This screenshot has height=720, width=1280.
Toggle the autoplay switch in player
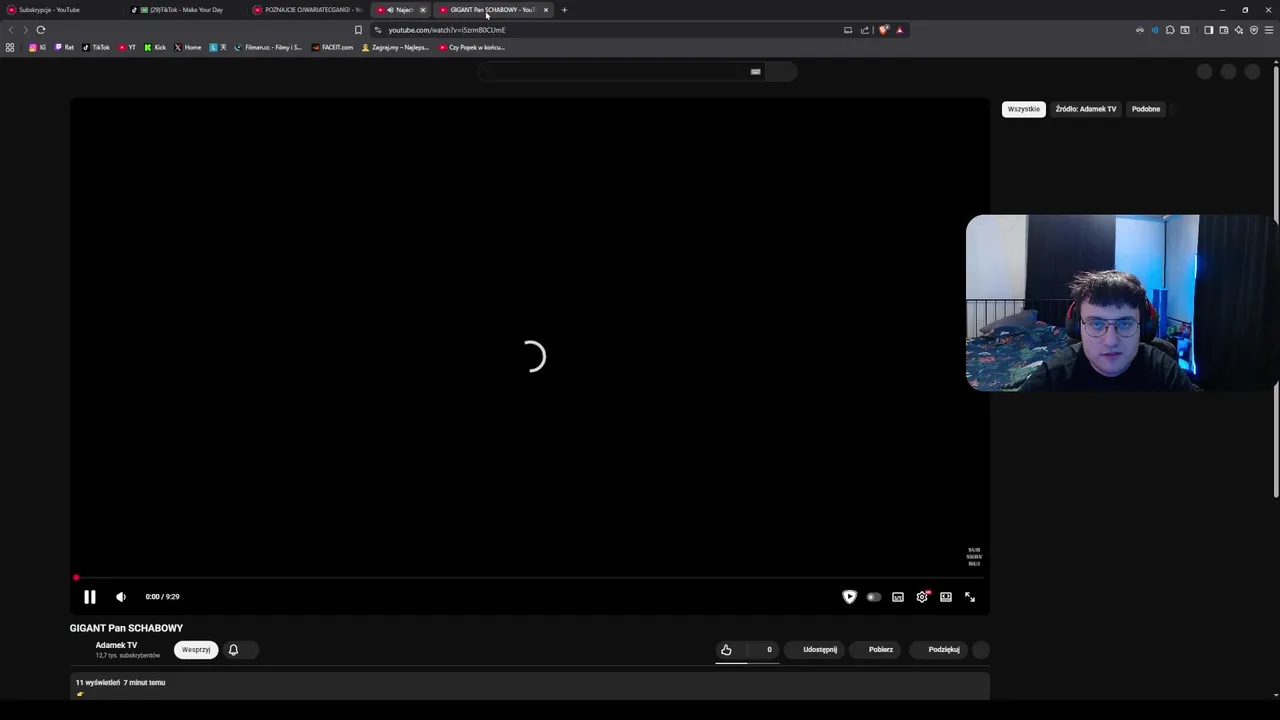(873, 597)
